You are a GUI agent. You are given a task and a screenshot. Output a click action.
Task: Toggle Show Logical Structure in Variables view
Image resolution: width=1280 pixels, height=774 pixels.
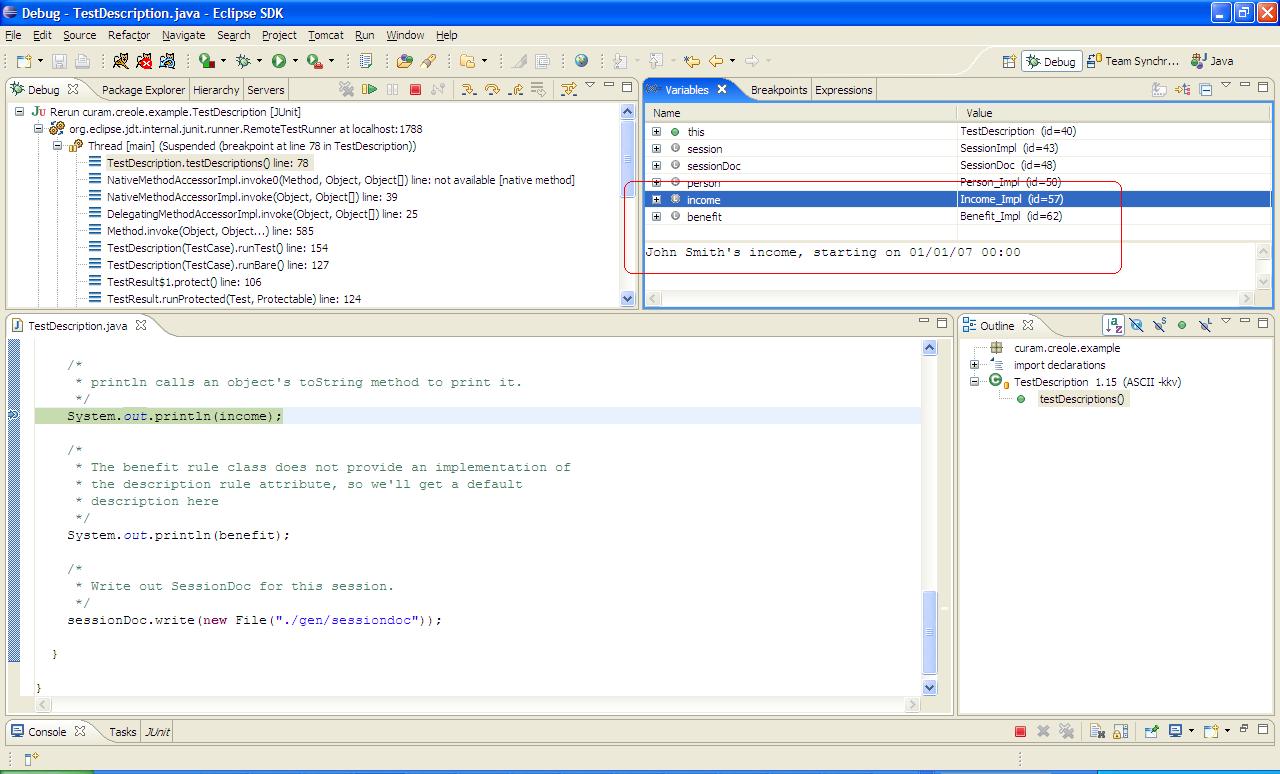point(1182,89)
